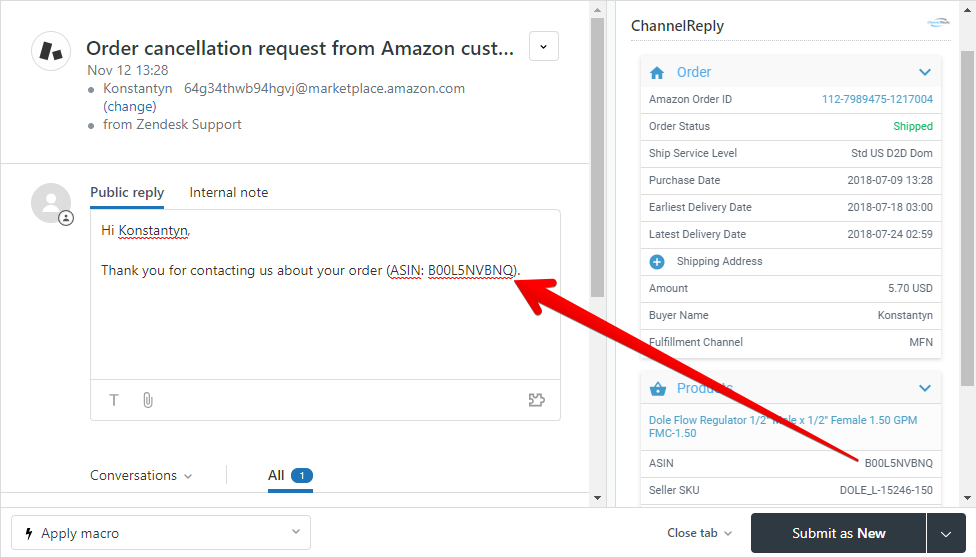Collapse the Products section chevron
The image size is (976, 557).
coord(924,388)
